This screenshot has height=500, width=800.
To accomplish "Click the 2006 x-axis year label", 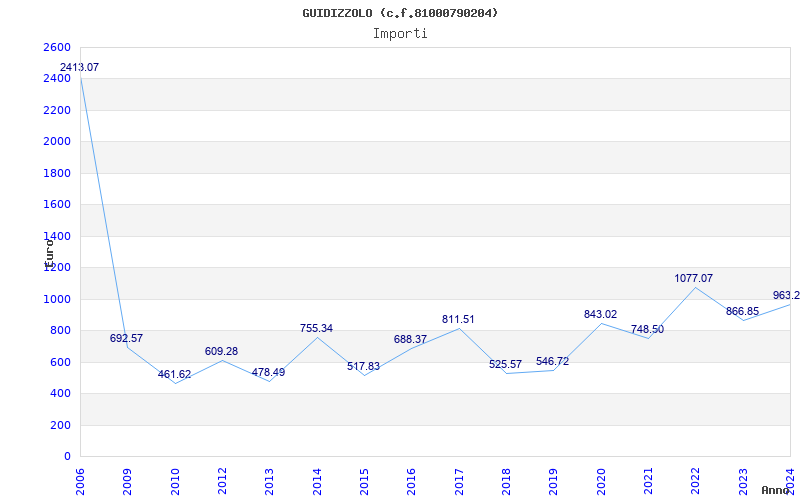I will click(x=80, y=482).
